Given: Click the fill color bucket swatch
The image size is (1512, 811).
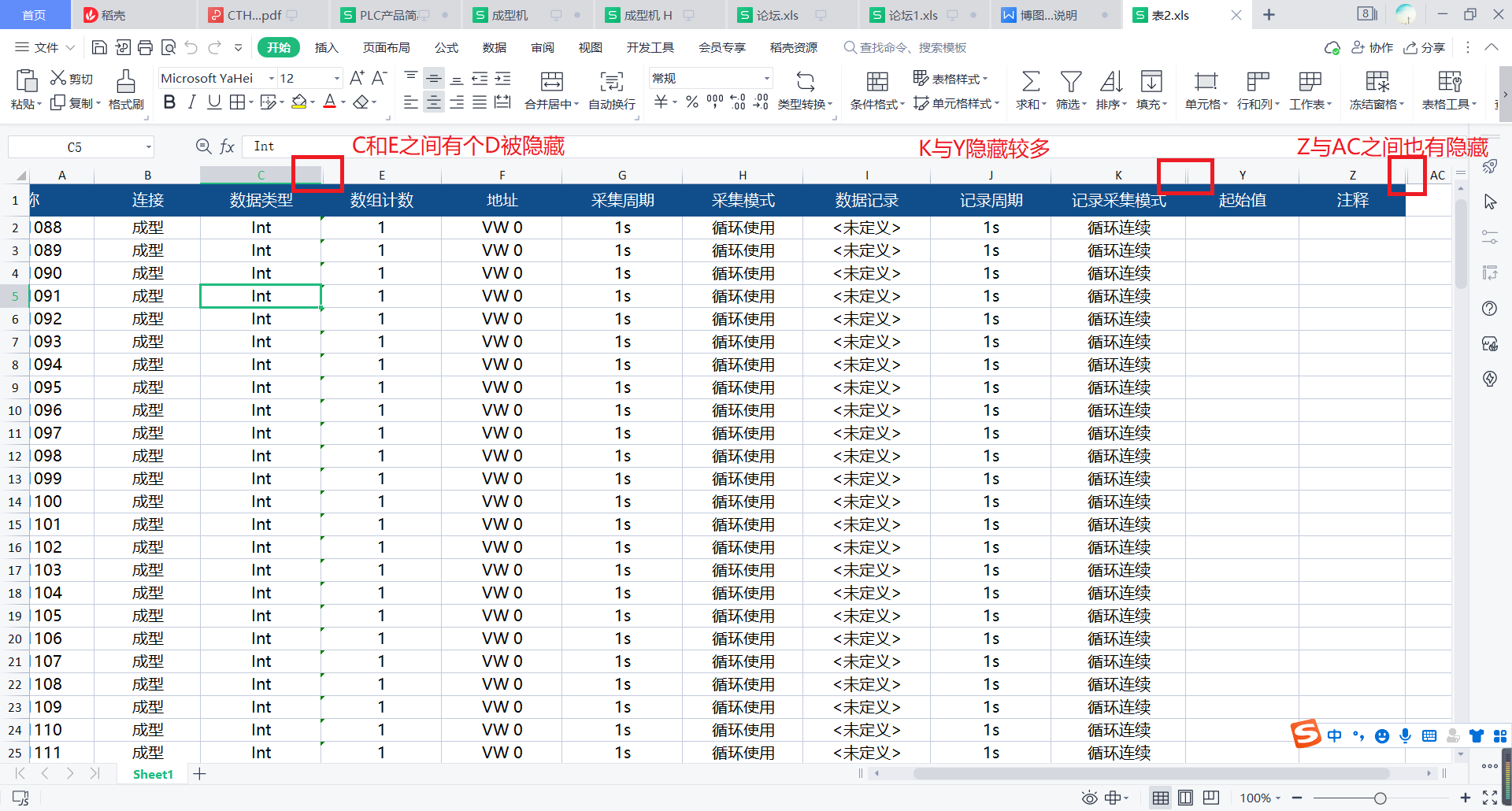Looking at the screenshot, I should [298, 102].
